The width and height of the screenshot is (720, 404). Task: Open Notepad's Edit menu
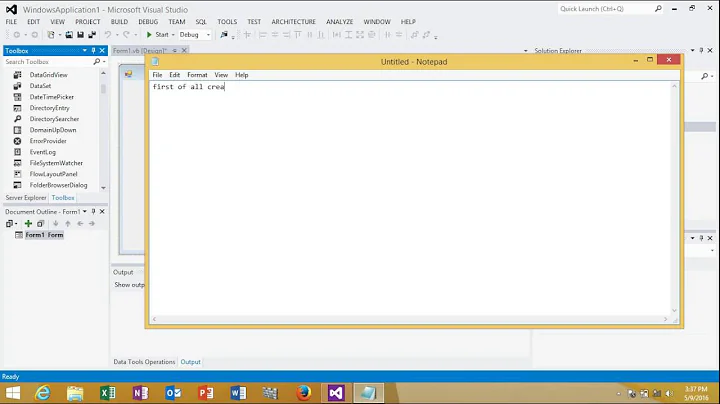174,75
